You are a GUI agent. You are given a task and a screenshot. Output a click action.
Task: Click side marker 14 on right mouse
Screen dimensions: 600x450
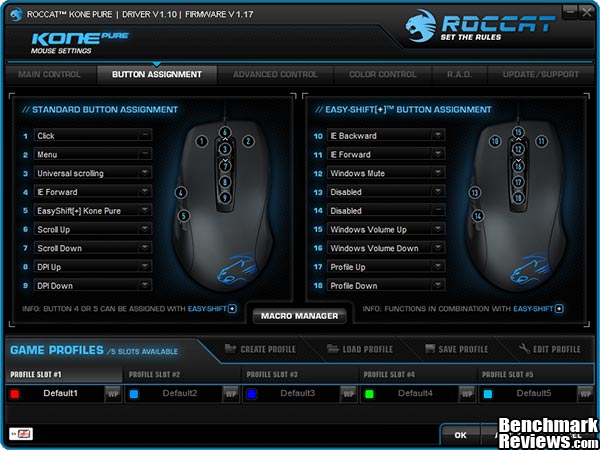[478, 216]
